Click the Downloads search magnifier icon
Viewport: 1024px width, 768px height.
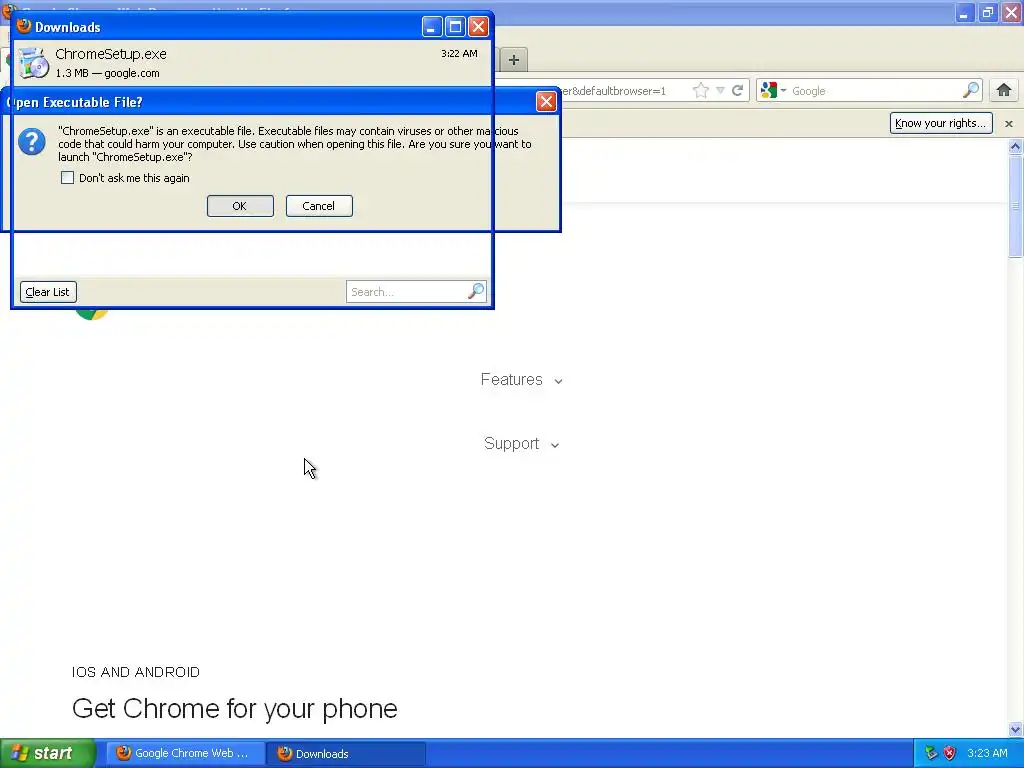click(476, 291)
